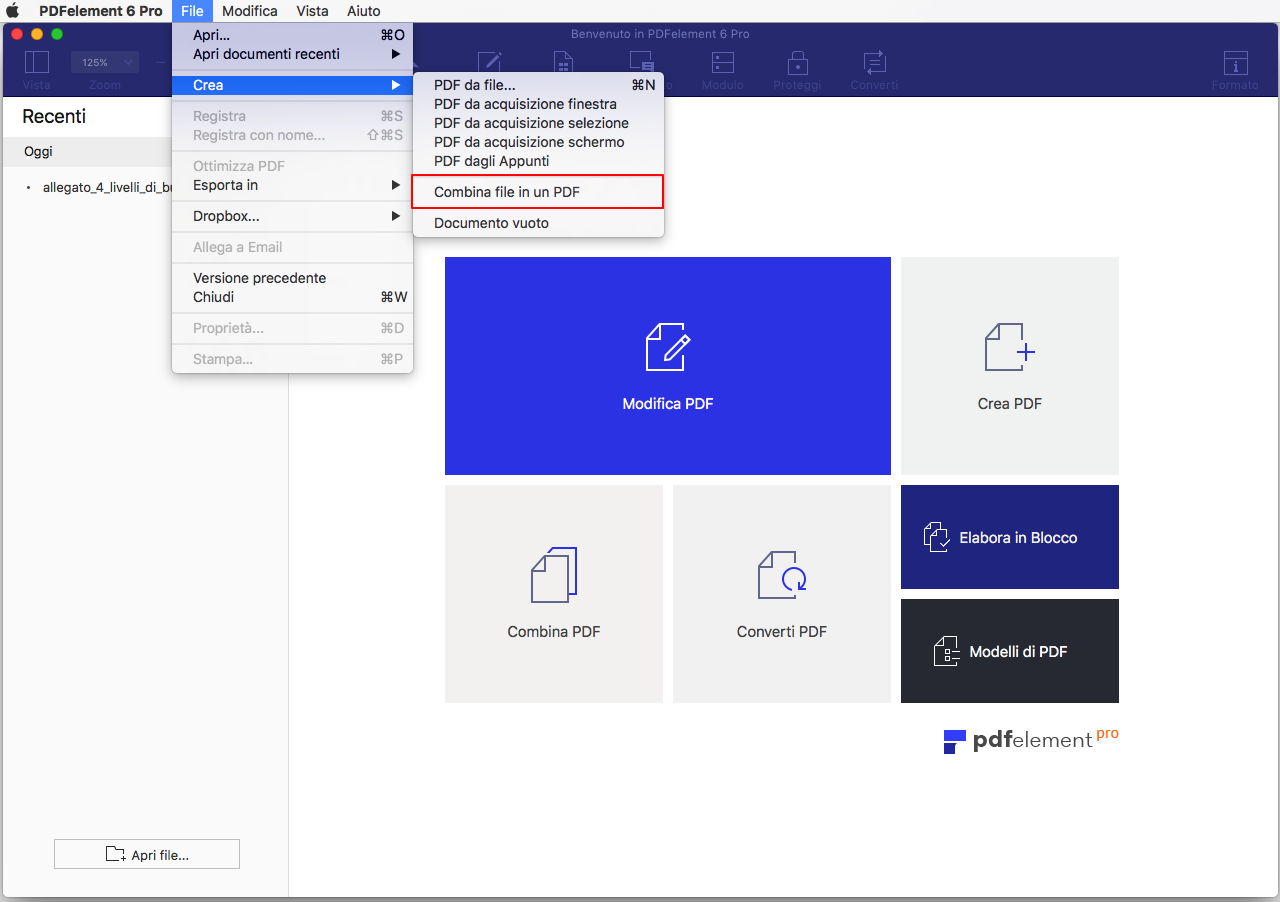Open the PDFelement 6 Pro application menu
The image size is (1280, 902).
click(x=100, y=11)
